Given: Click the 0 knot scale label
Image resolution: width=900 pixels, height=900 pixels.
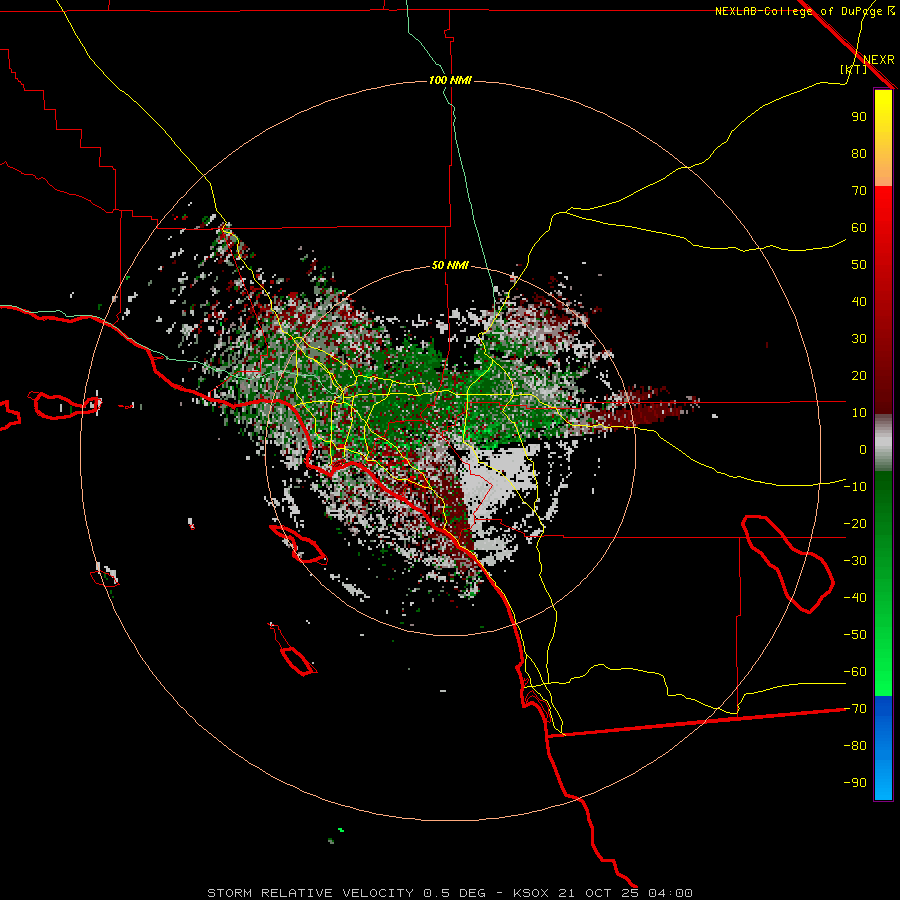Looking at the screenshot, I should 863,450.
